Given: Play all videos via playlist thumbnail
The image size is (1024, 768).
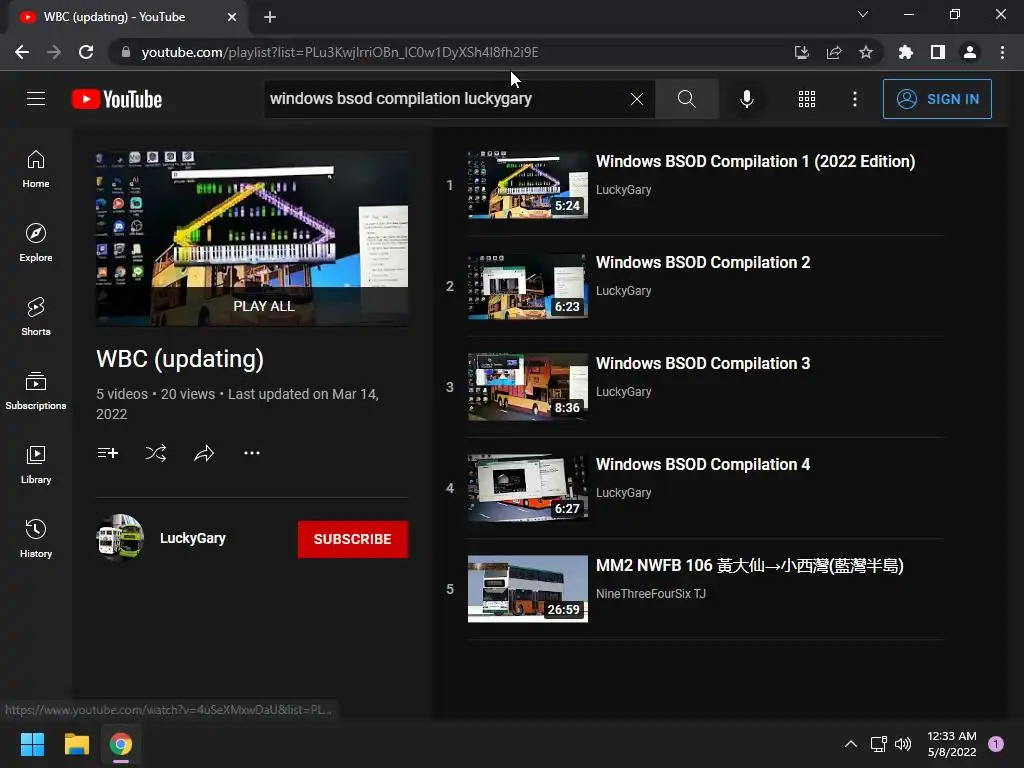Looking at the screenshot, I should (x=252, y=238).
